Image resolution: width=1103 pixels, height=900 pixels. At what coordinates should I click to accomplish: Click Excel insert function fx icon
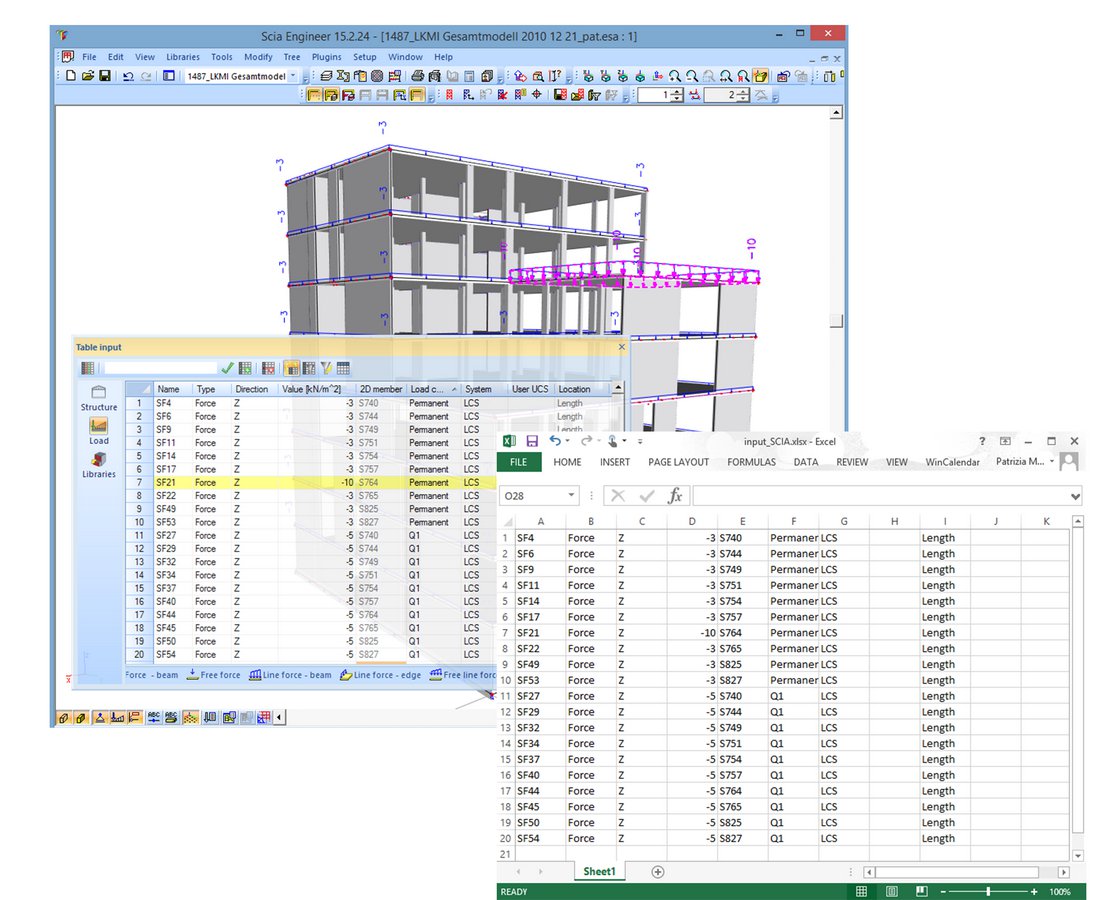click(x=675, y=495)
